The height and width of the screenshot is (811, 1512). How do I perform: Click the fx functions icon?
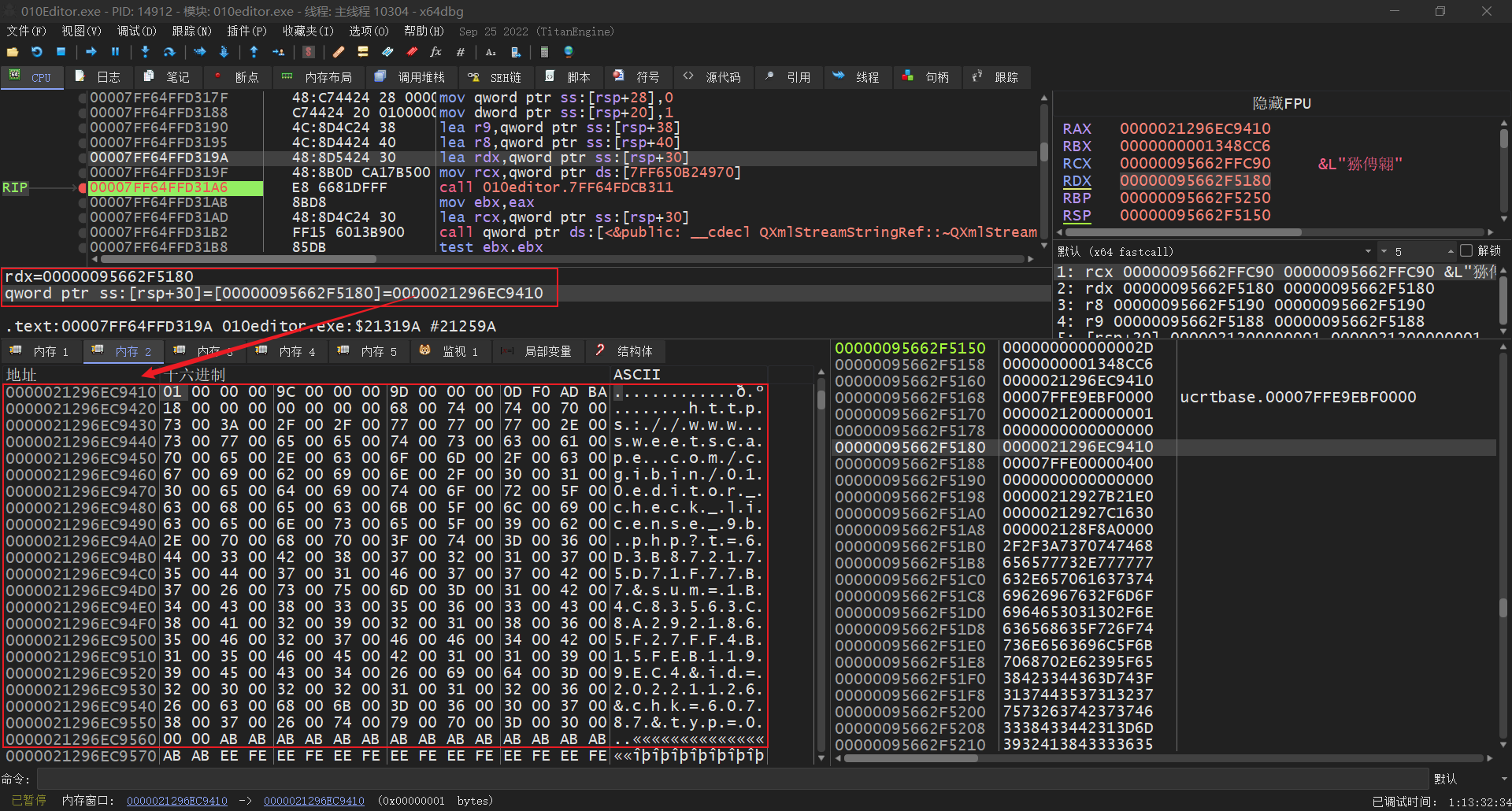point(435,52)
